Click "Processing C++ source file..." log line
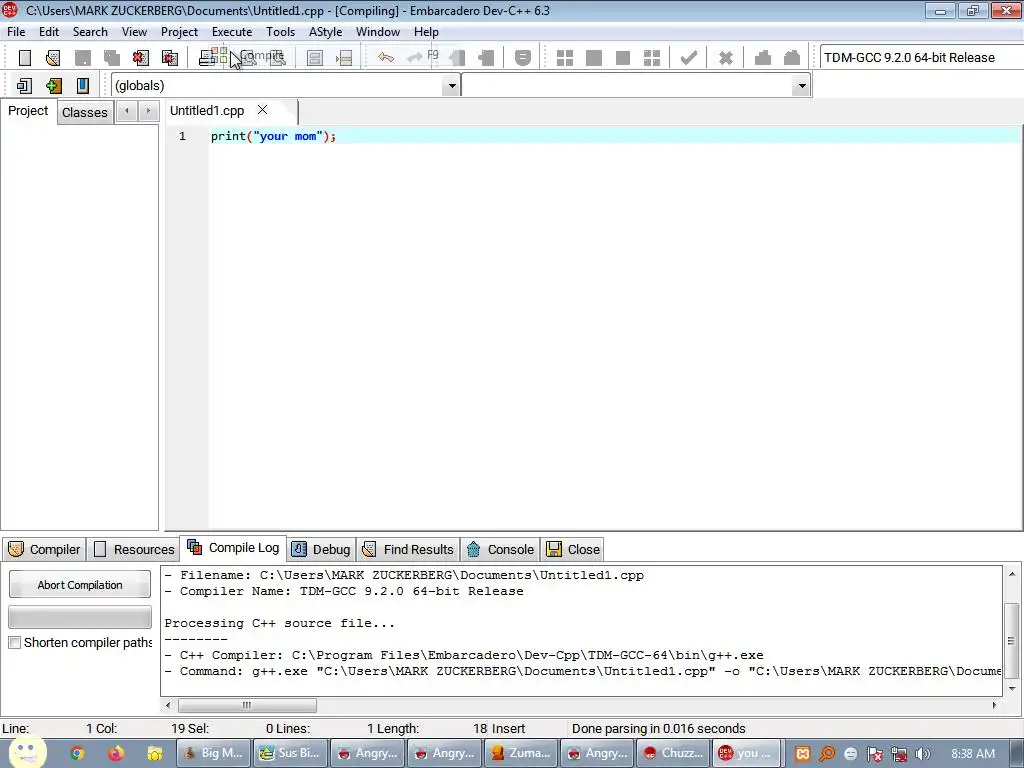This screenshot has height=768, width=1024. point(280,624)
